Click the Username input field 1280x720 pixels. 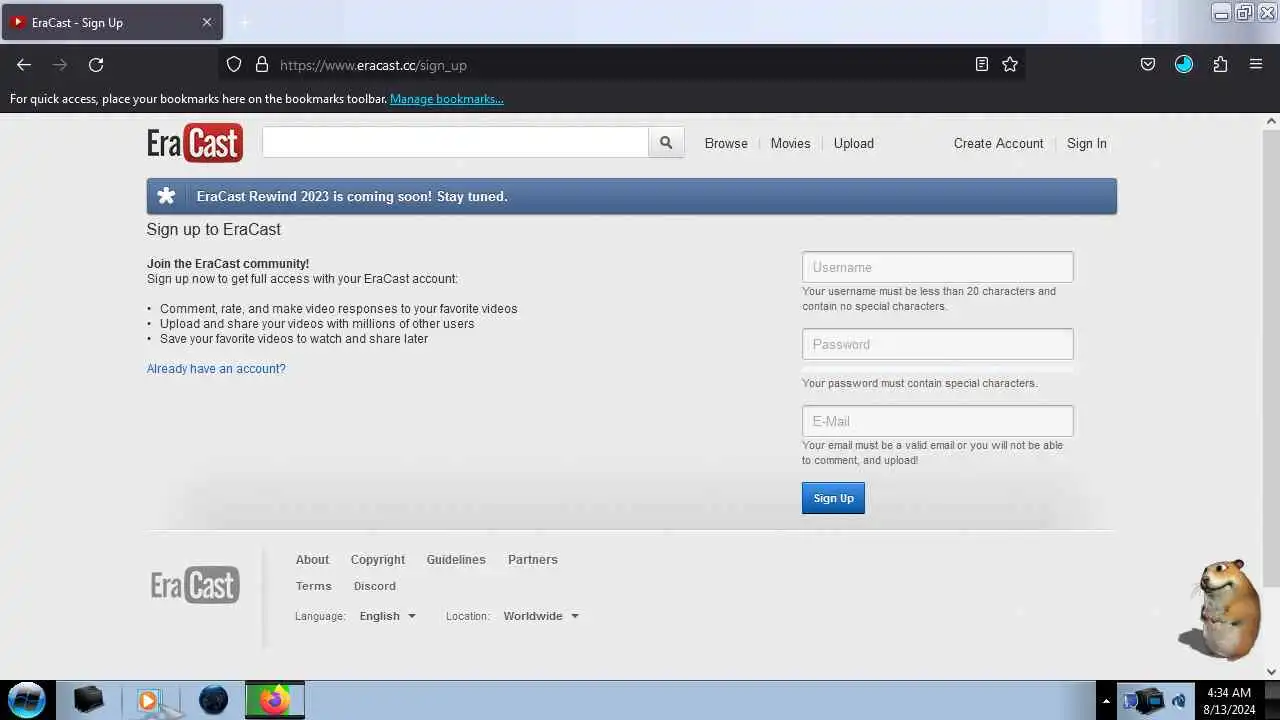938,267
